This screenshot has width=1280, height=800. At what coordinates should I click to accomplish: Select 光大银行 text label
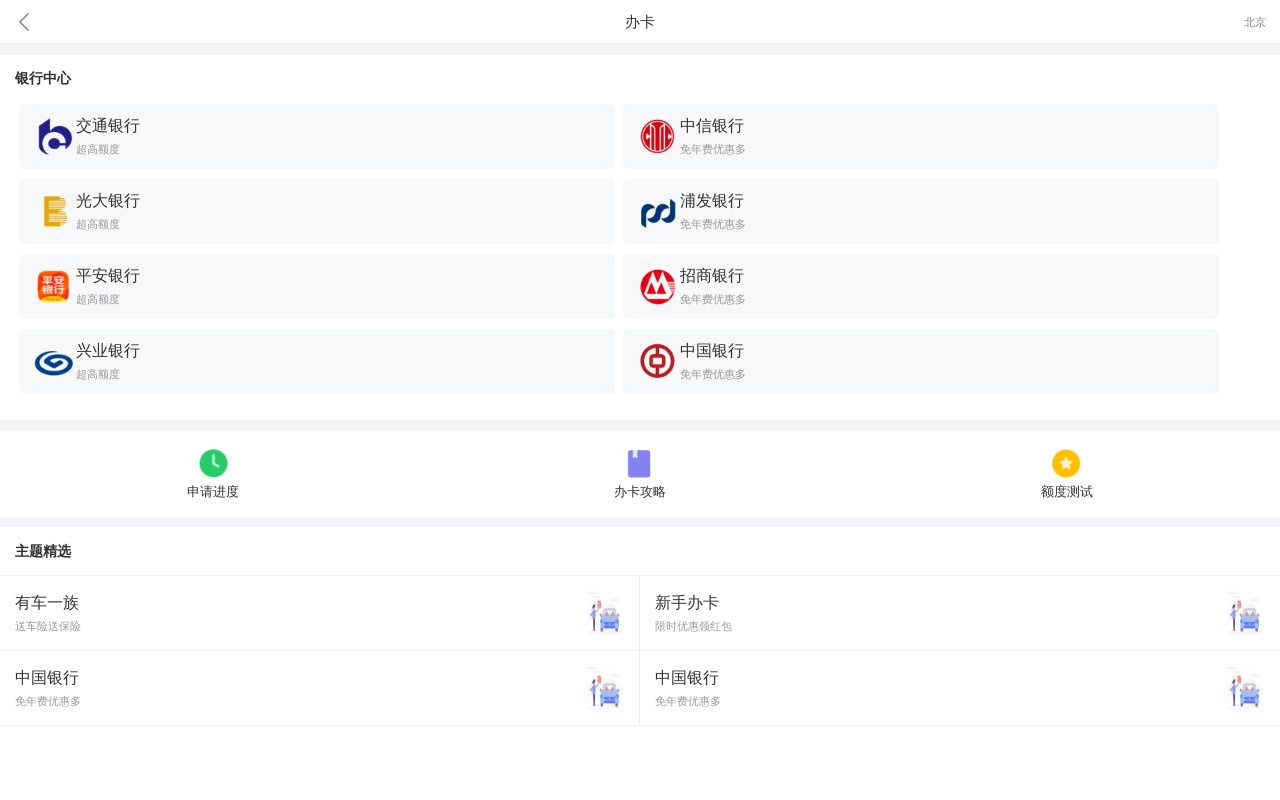point(108,201)
